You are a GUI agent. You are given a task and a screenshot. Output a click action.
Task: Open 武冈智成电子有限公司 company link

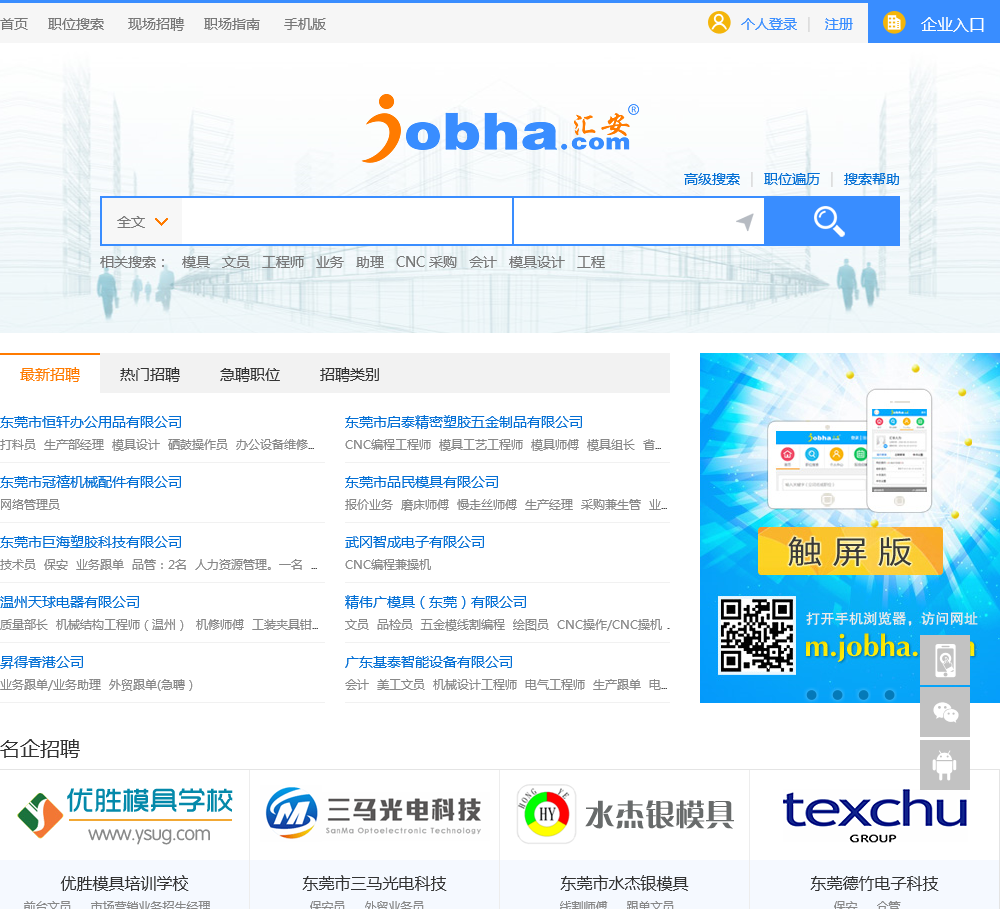pyautogui.click(x=415, y=542)
